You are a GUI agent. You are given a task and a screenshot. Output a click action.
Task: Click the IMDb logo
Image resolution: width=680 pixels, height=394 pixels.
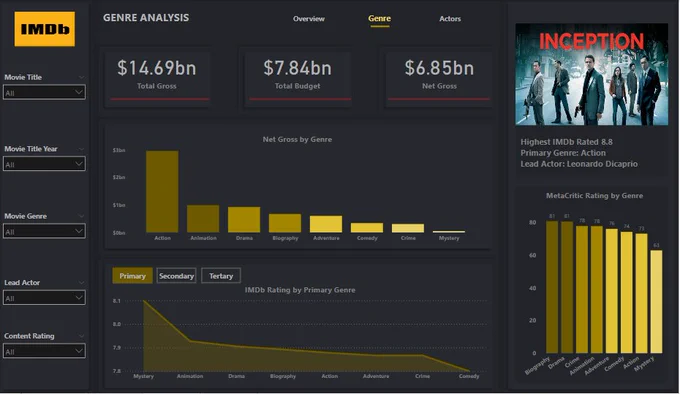(x=45, y=29)
